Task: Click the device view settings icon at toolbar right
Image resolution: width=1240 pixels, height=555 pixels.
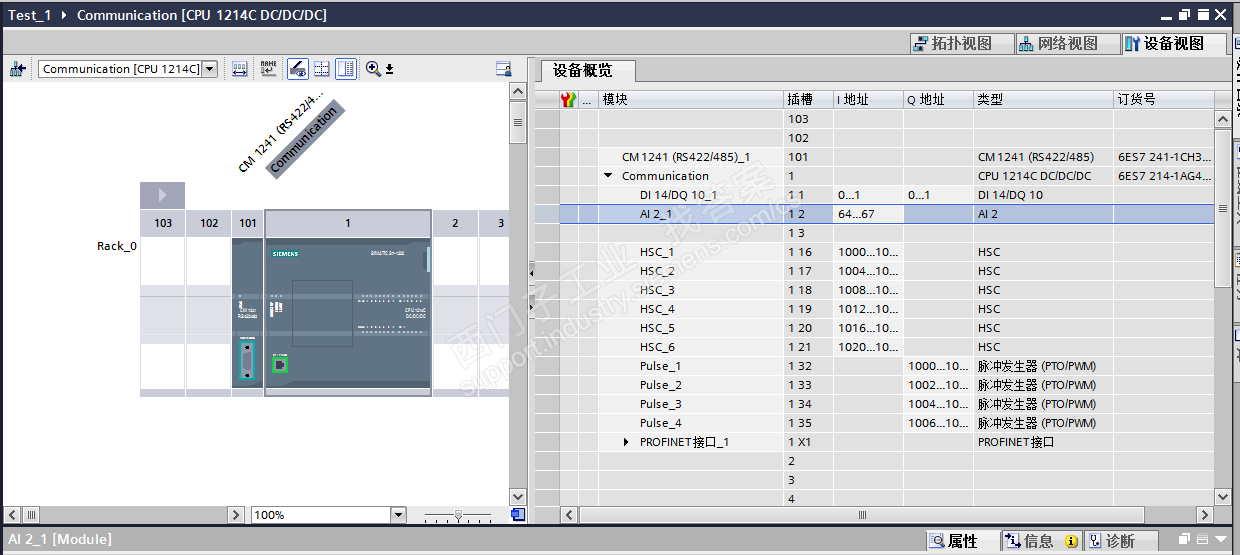Action: (504, 69)
